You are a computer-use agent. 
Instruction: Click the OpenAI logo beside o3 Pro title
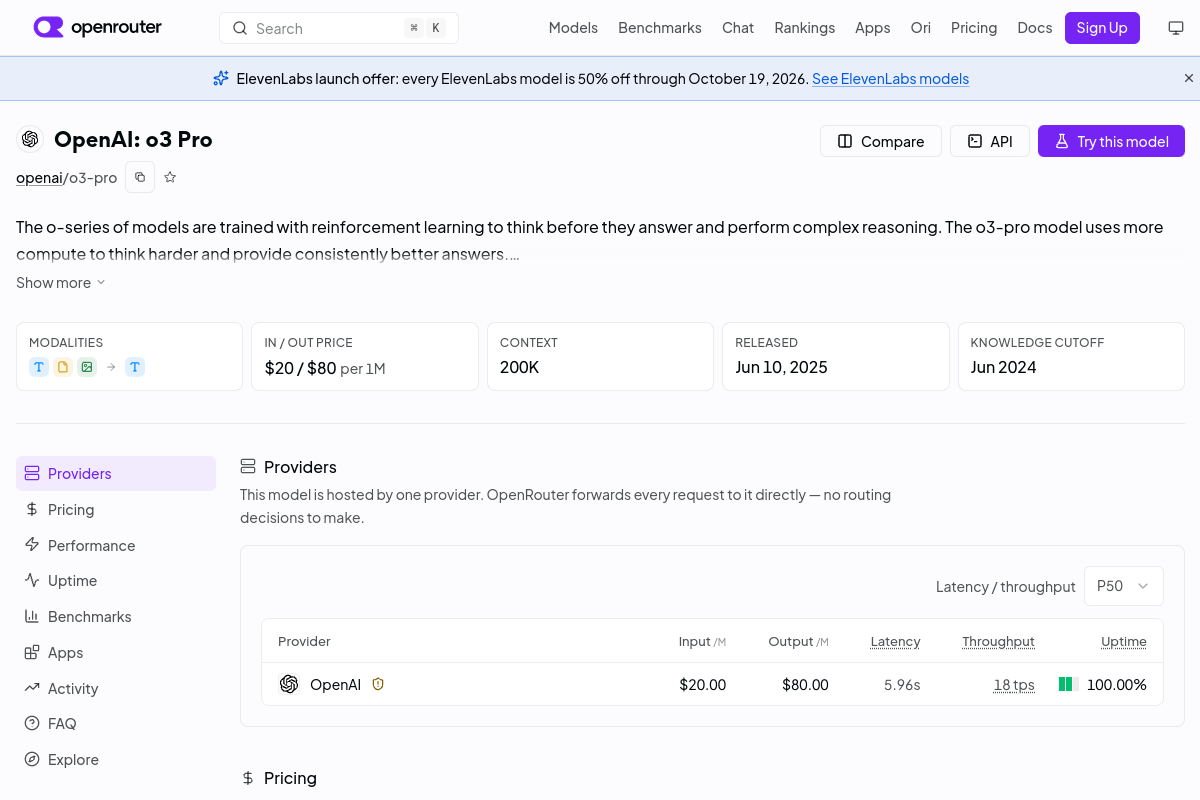[30, 139]
